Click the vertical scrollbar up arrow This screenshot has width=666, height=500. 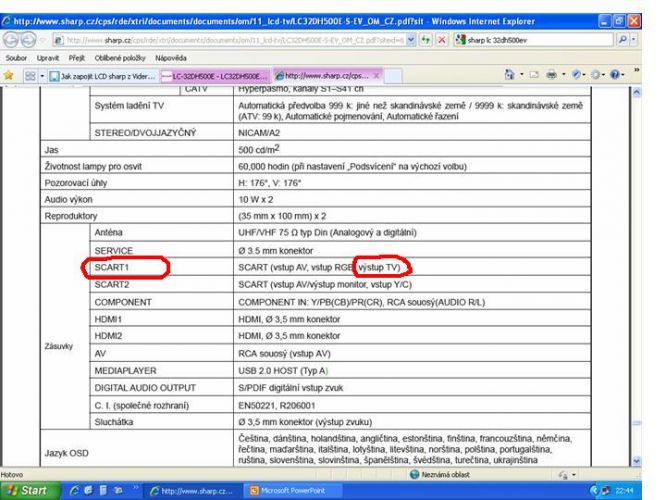click(636, 92)
